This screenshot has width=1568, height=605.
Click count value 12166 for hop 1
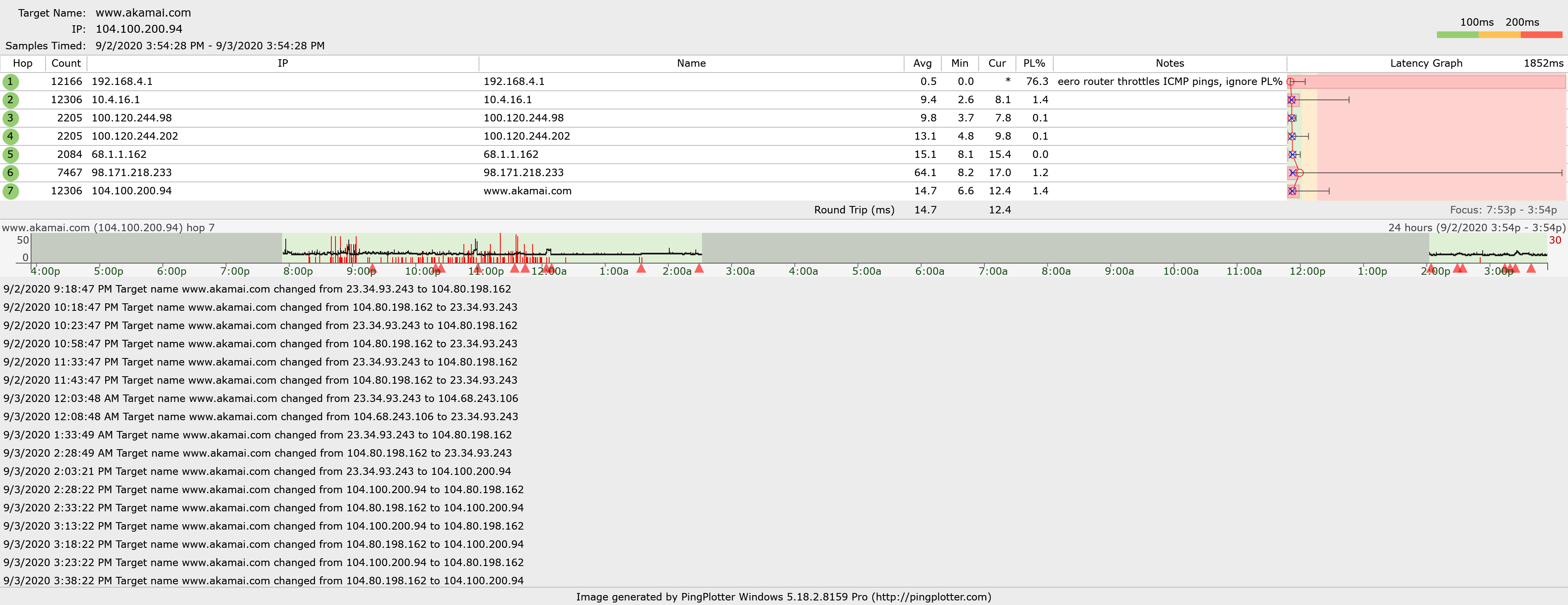66,82
